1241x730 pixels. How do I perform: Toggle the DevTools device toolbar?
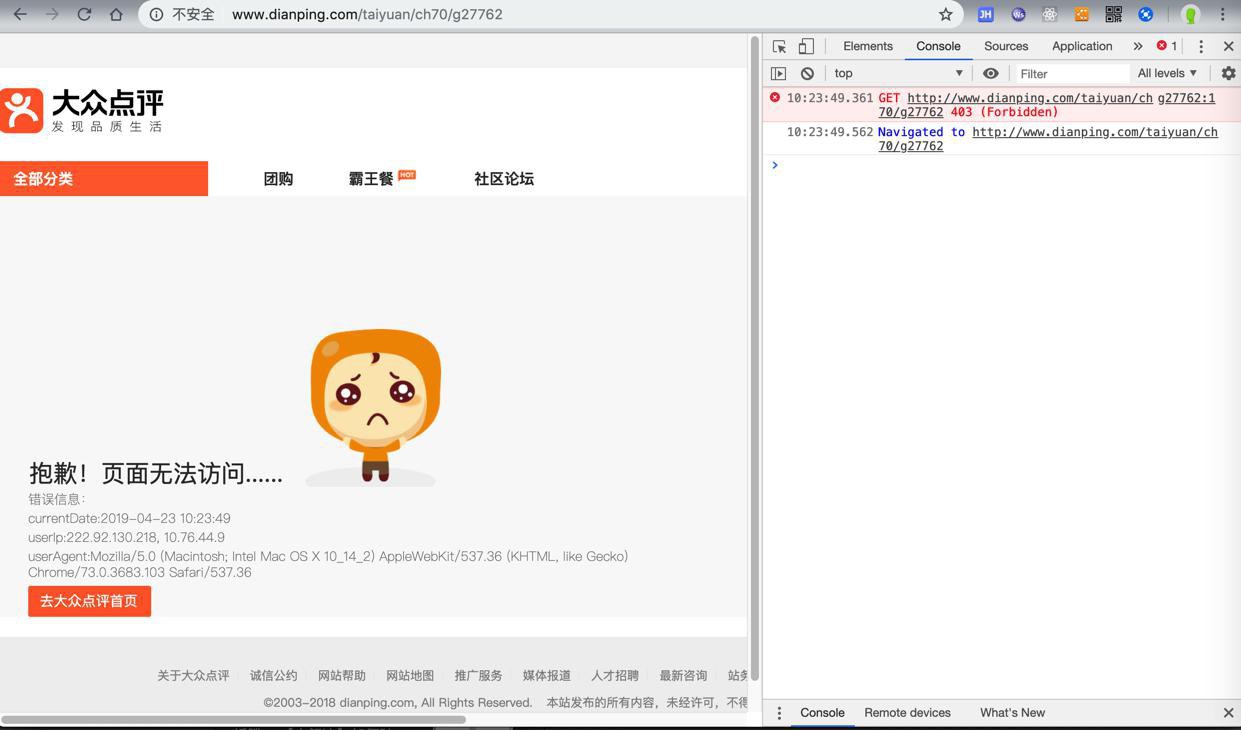(806, 46)
